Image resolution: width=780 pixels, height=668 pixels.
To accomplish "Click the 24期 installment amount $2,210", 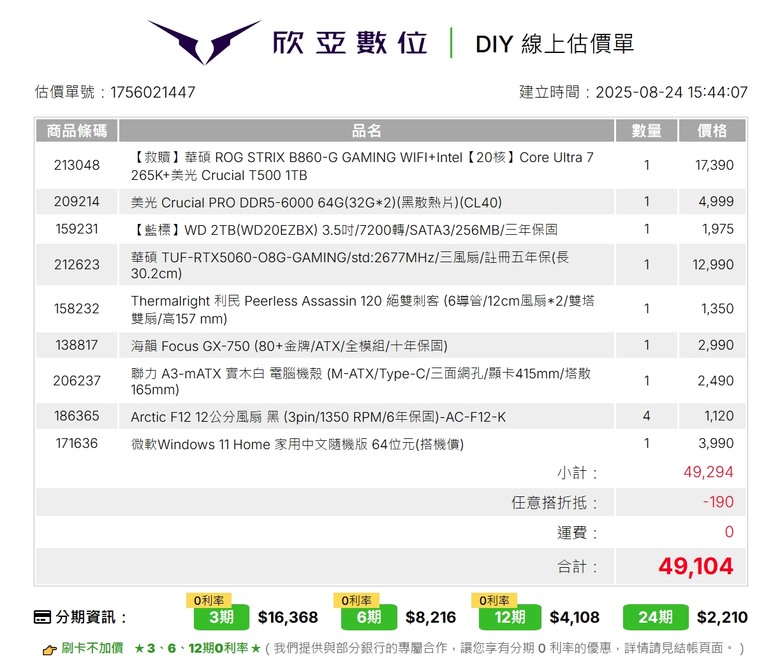I will point(722,617).
